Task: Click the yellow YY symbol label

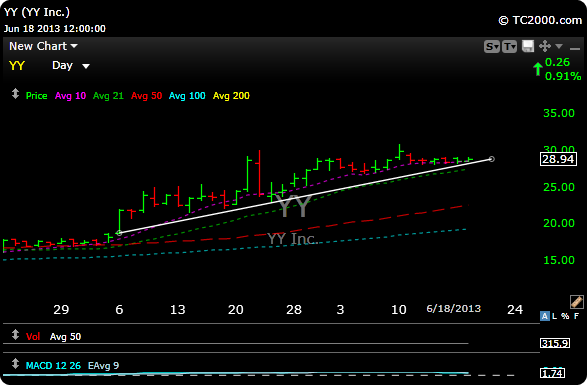Action: pos(17,66)
